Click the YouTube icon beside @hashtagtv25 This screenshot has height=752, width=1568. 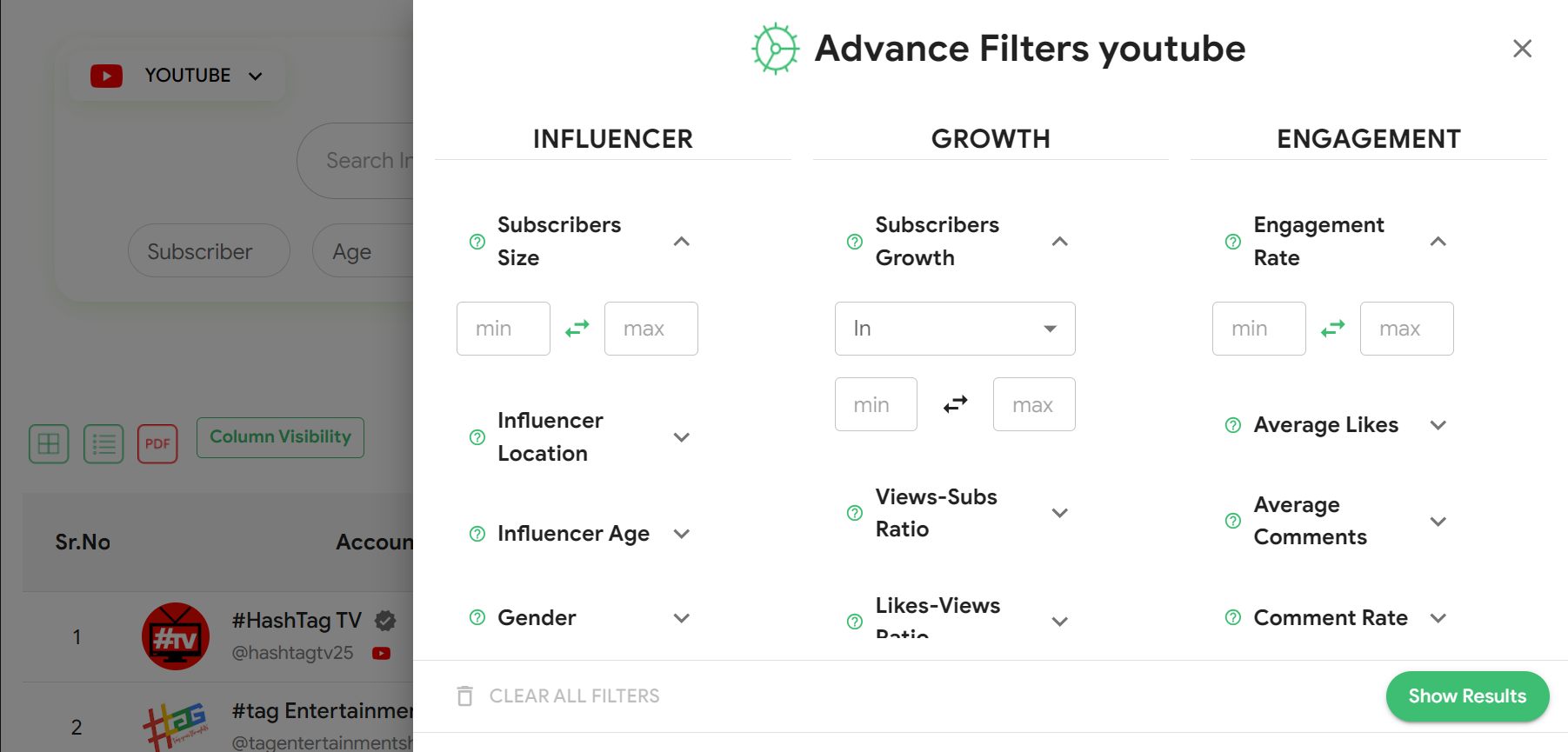pos(381,652)
